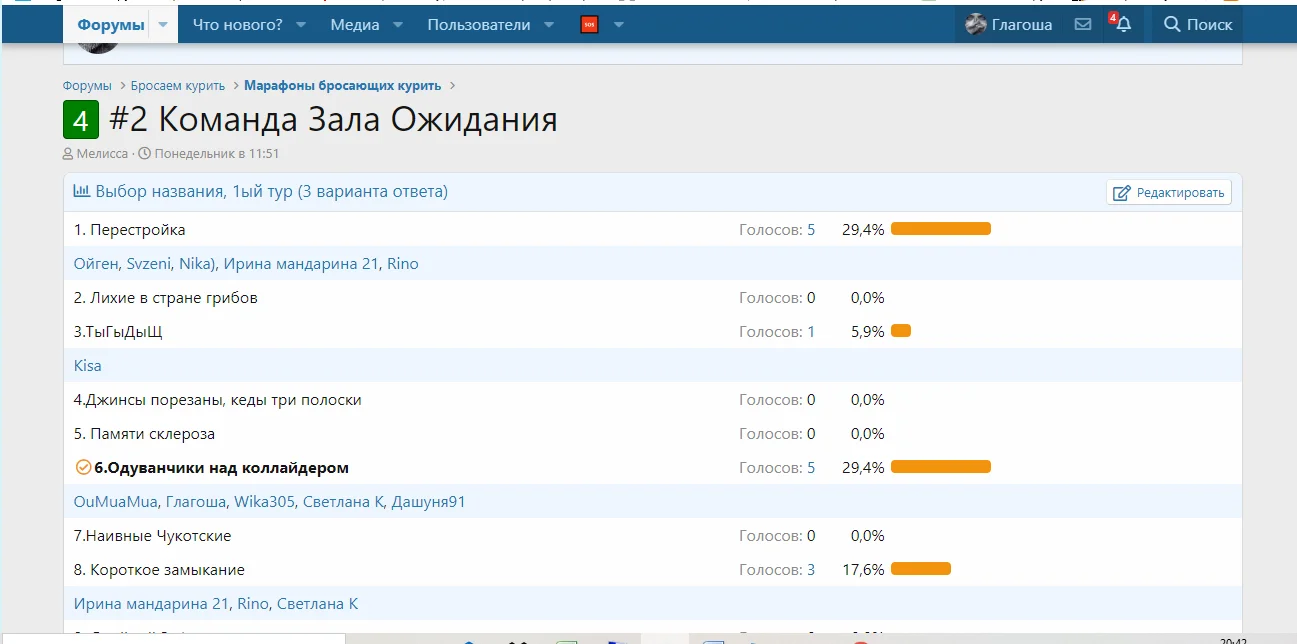Click the green number 4 thread badge
Viewport: 1297px width, 644px height.
pos(81,121)
